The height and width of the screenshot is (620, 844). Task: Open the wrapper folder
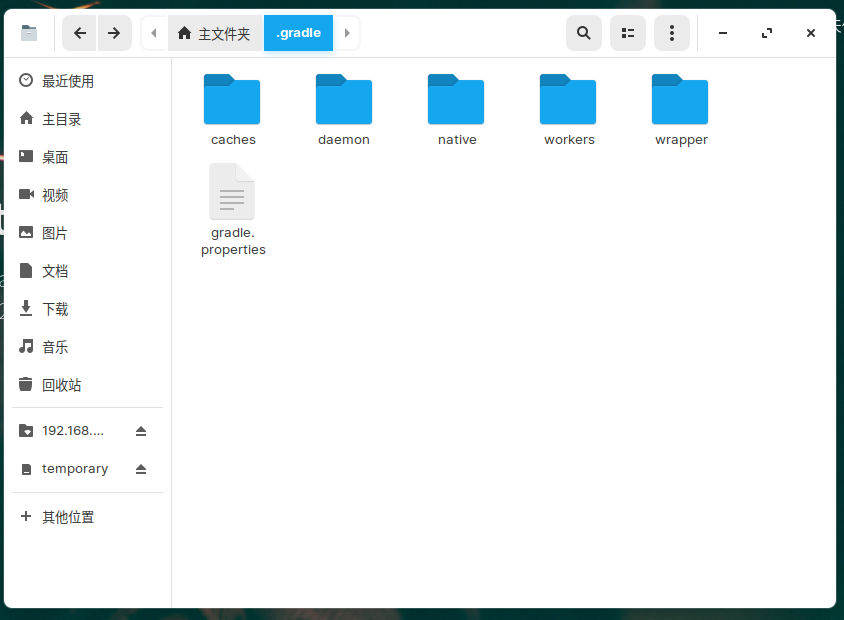coord(680,110)
